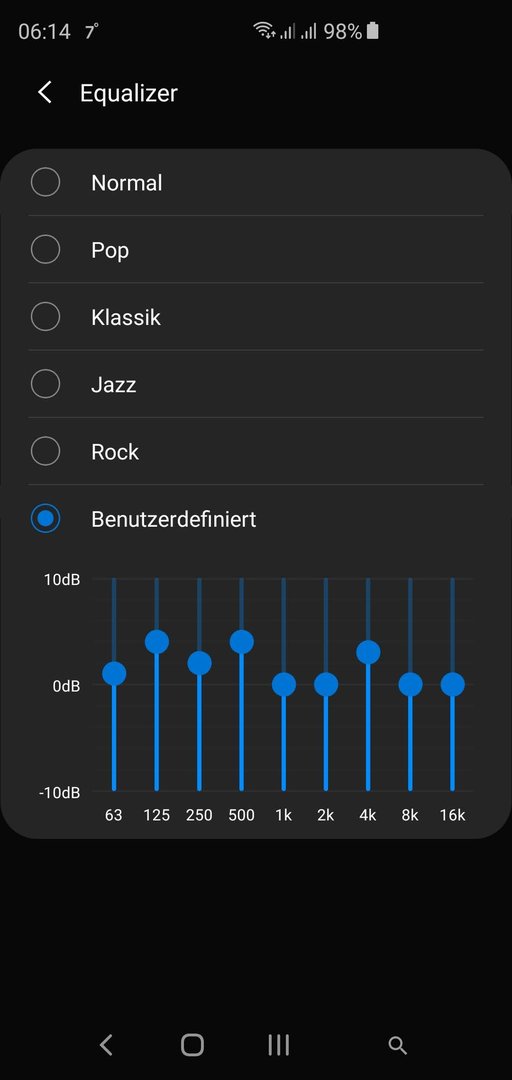This screenshot has height=1080, width=512.
Task: Tap the navigation bar back chevron
Action: coord(105,1045)
